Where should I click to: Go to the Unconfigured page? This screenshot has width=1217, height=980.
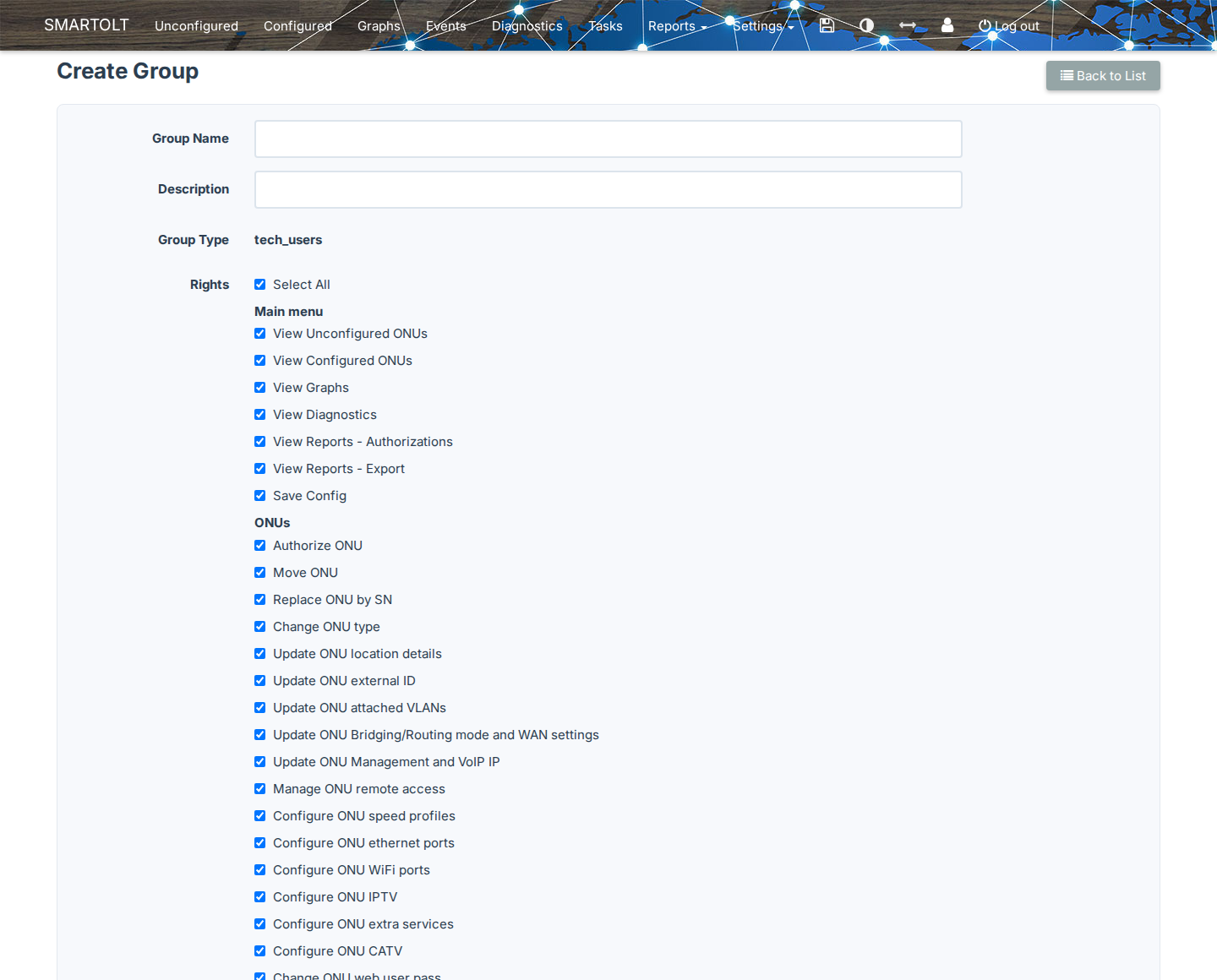tap(196, 26)
